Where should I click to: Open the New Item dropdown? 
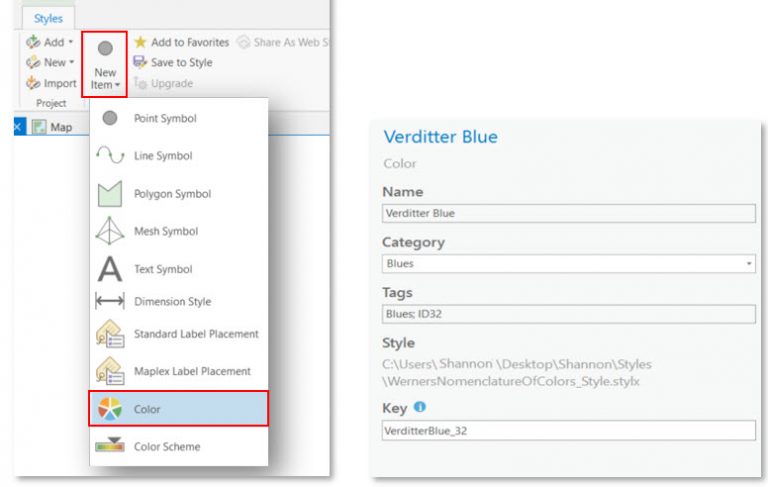(x=105, y=66)
